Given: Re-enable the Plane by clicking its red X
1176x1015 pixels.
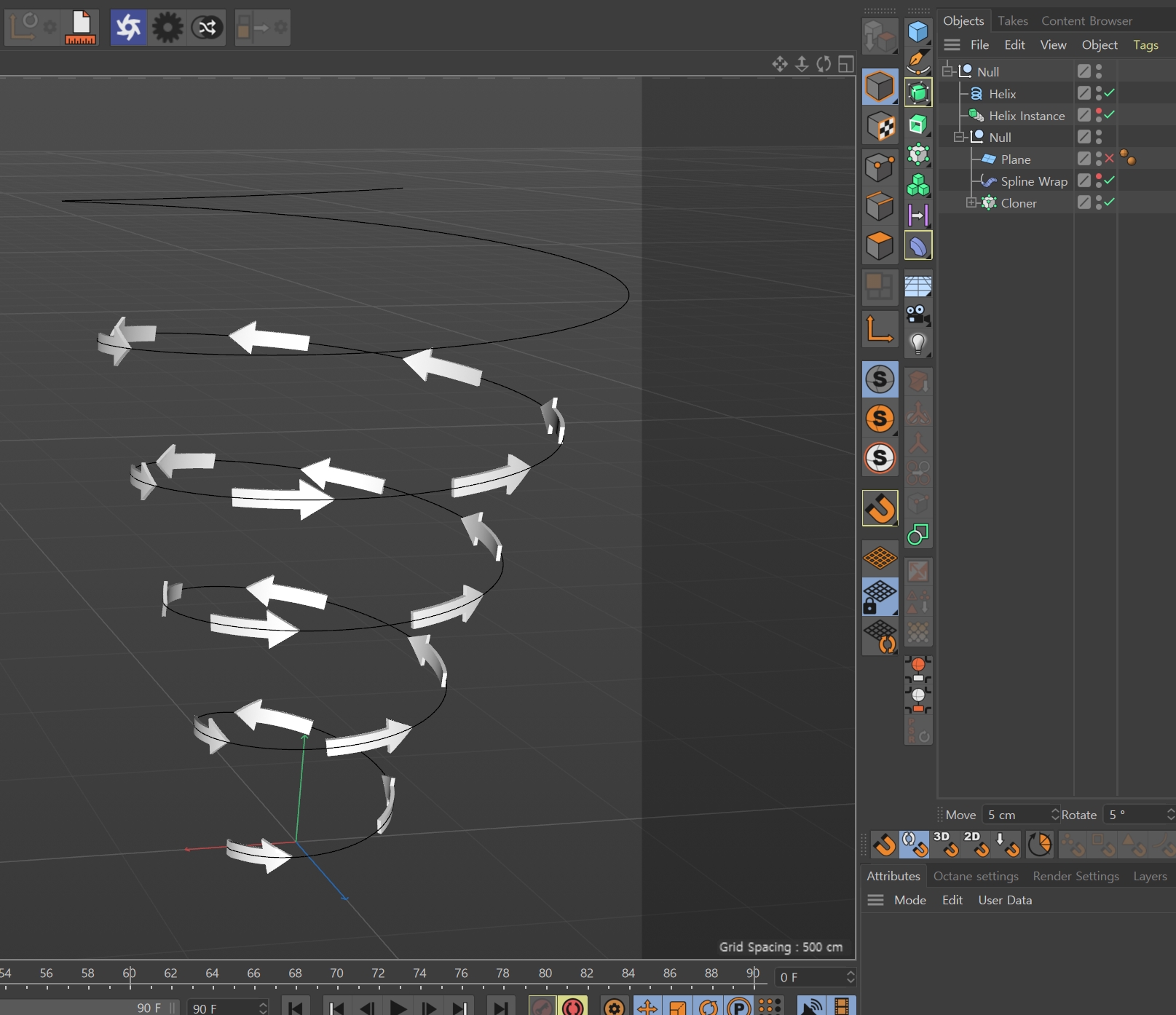Looking at the screenshot, I should click(1109, 158).
